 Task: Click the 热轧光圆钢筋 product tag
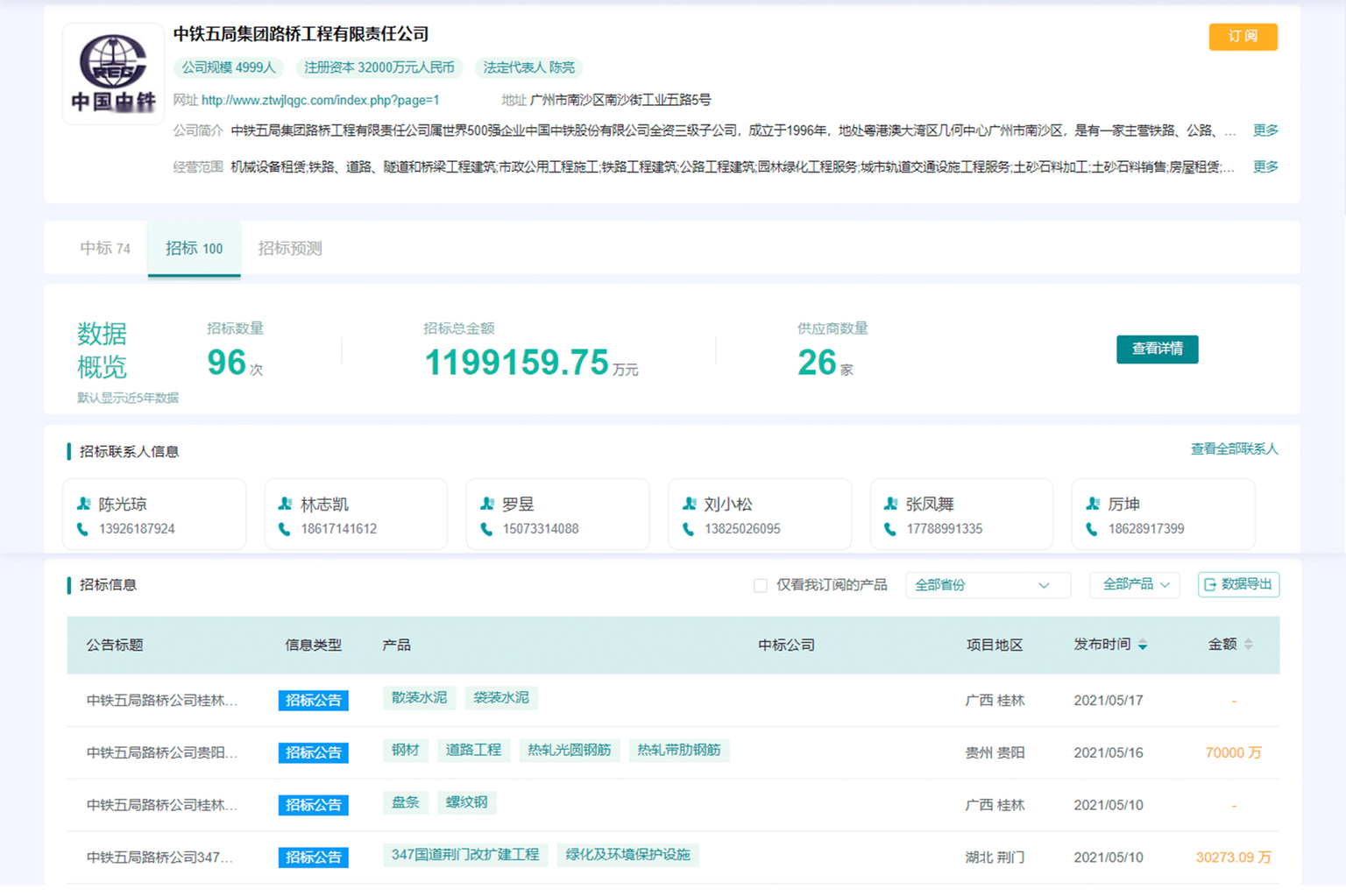[x=570, y=751]
